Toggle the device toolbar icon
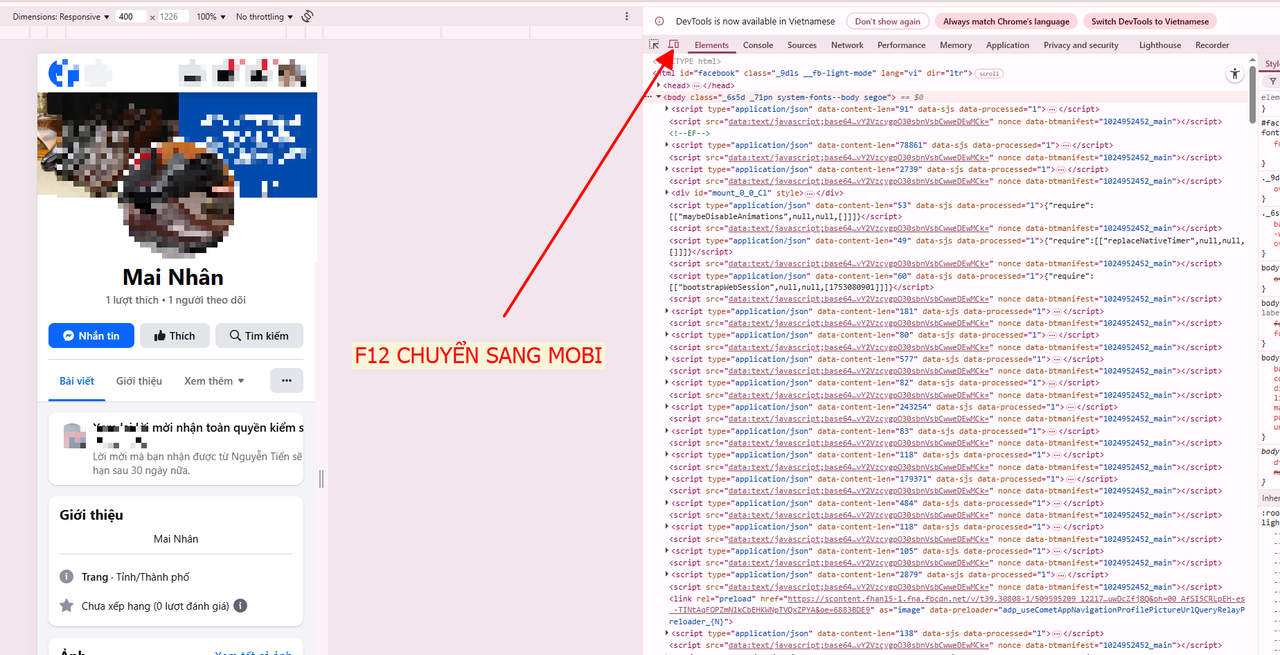1280x655 pixels. pyautogui.click(x=674, y=45)
